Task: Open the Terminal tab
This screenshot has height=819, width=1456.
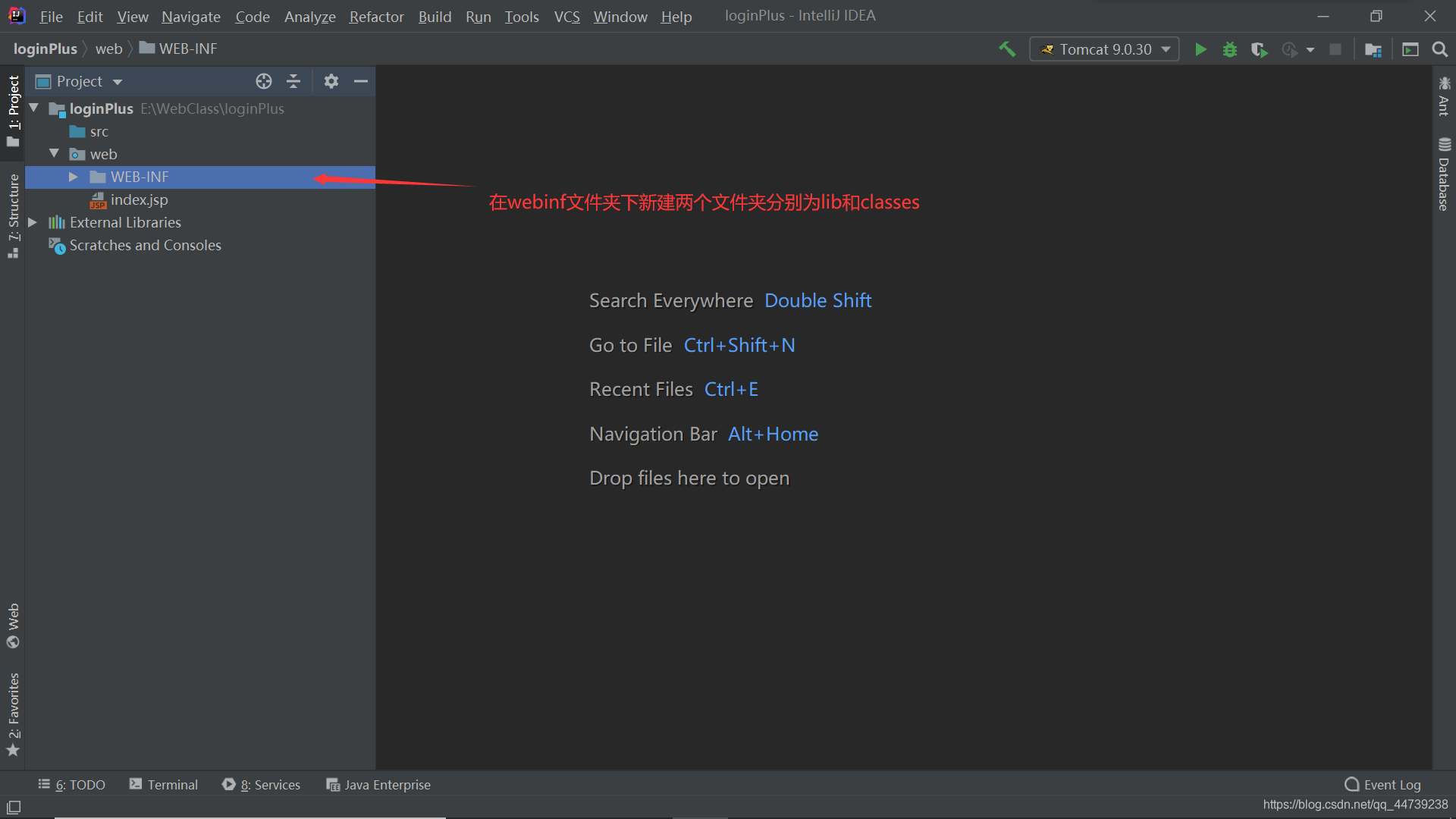Action: (x=164, y=785)
